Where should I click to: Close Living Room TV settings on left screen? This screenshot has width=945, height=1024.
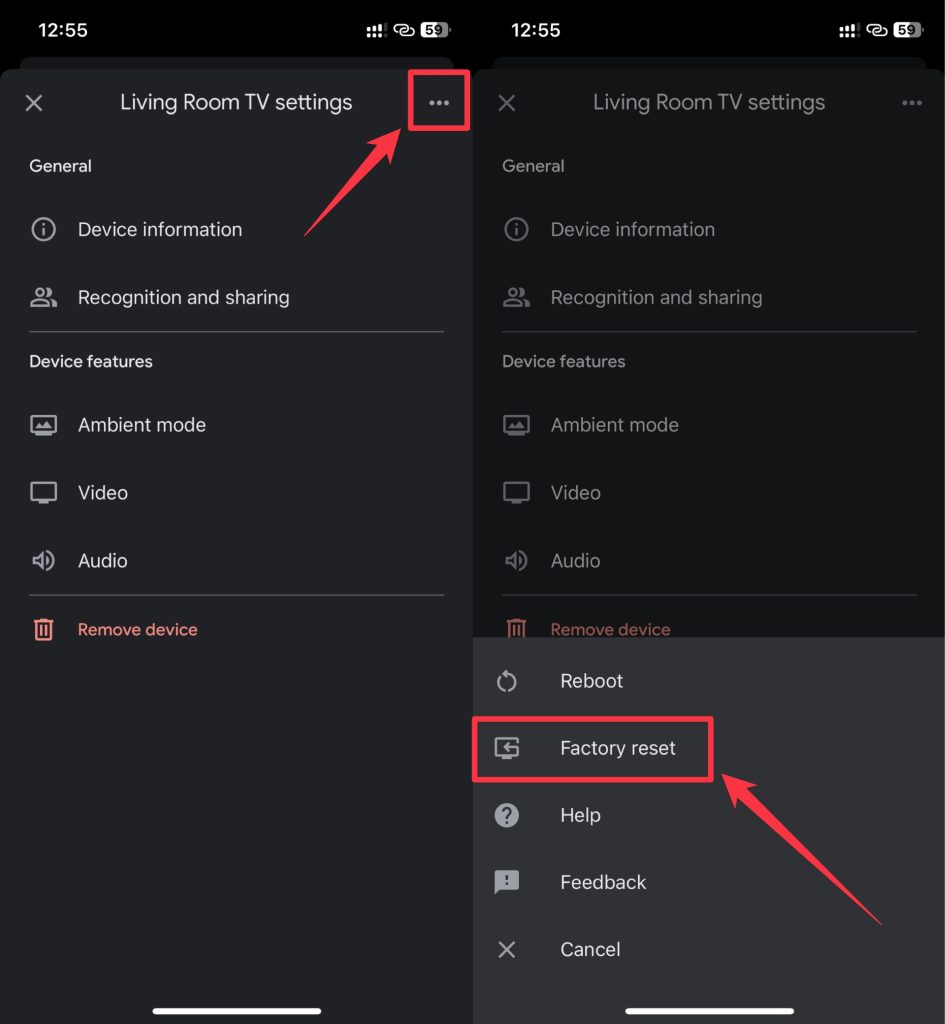coord(34,103)
